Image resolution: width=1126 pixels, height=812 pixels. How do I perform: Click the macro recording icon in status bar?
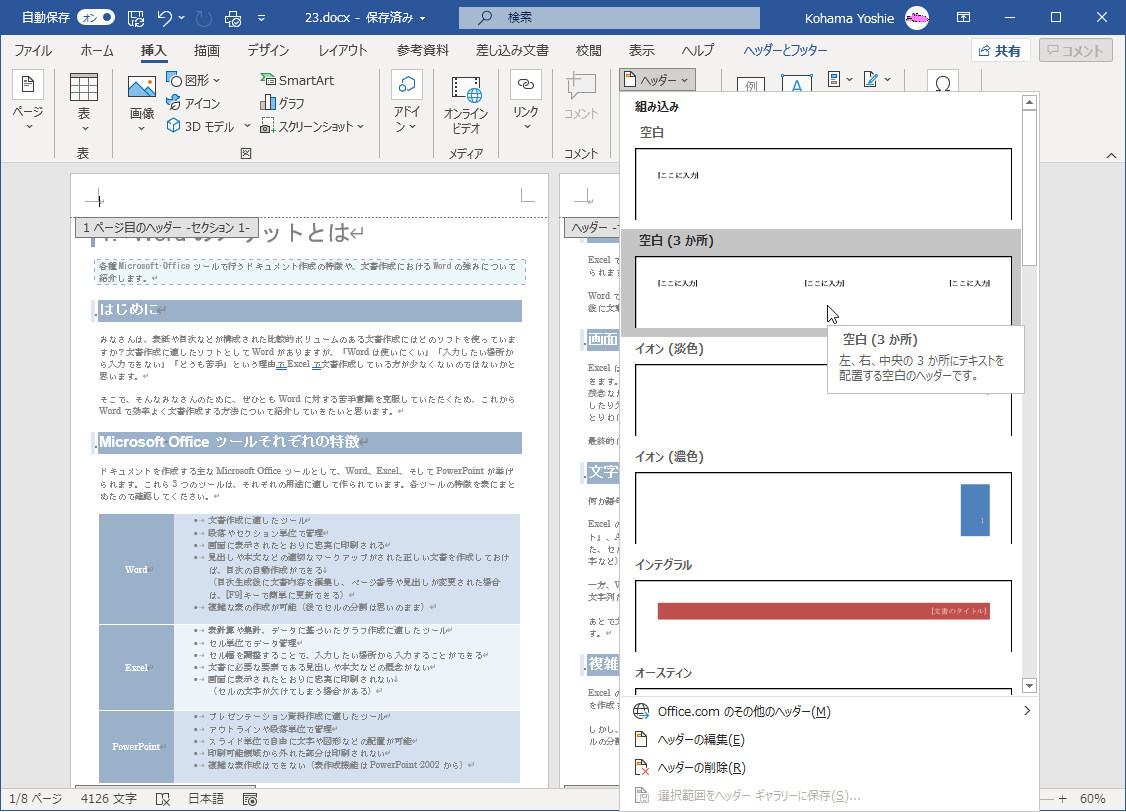(x=250, y=799)
